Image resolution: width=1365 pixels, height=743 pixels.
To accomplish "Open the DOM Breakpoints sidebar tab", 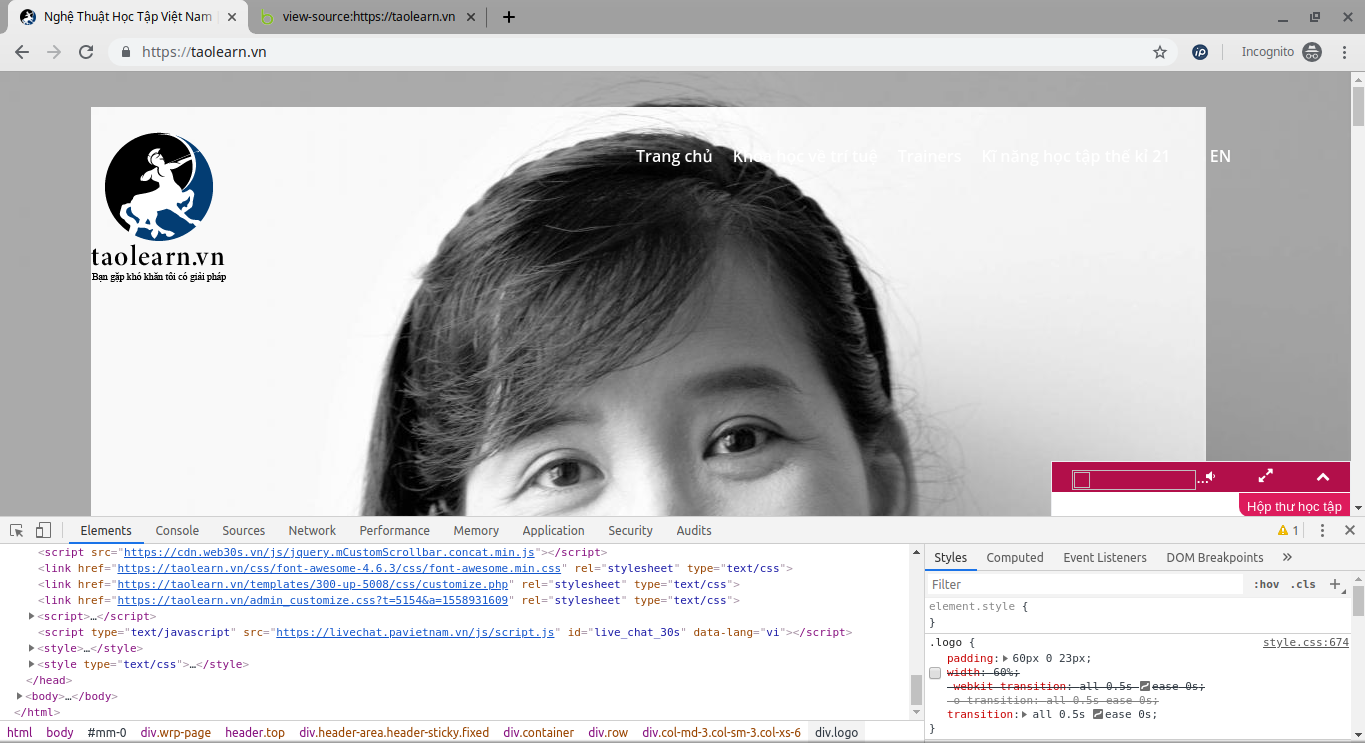I will 1215,558.
